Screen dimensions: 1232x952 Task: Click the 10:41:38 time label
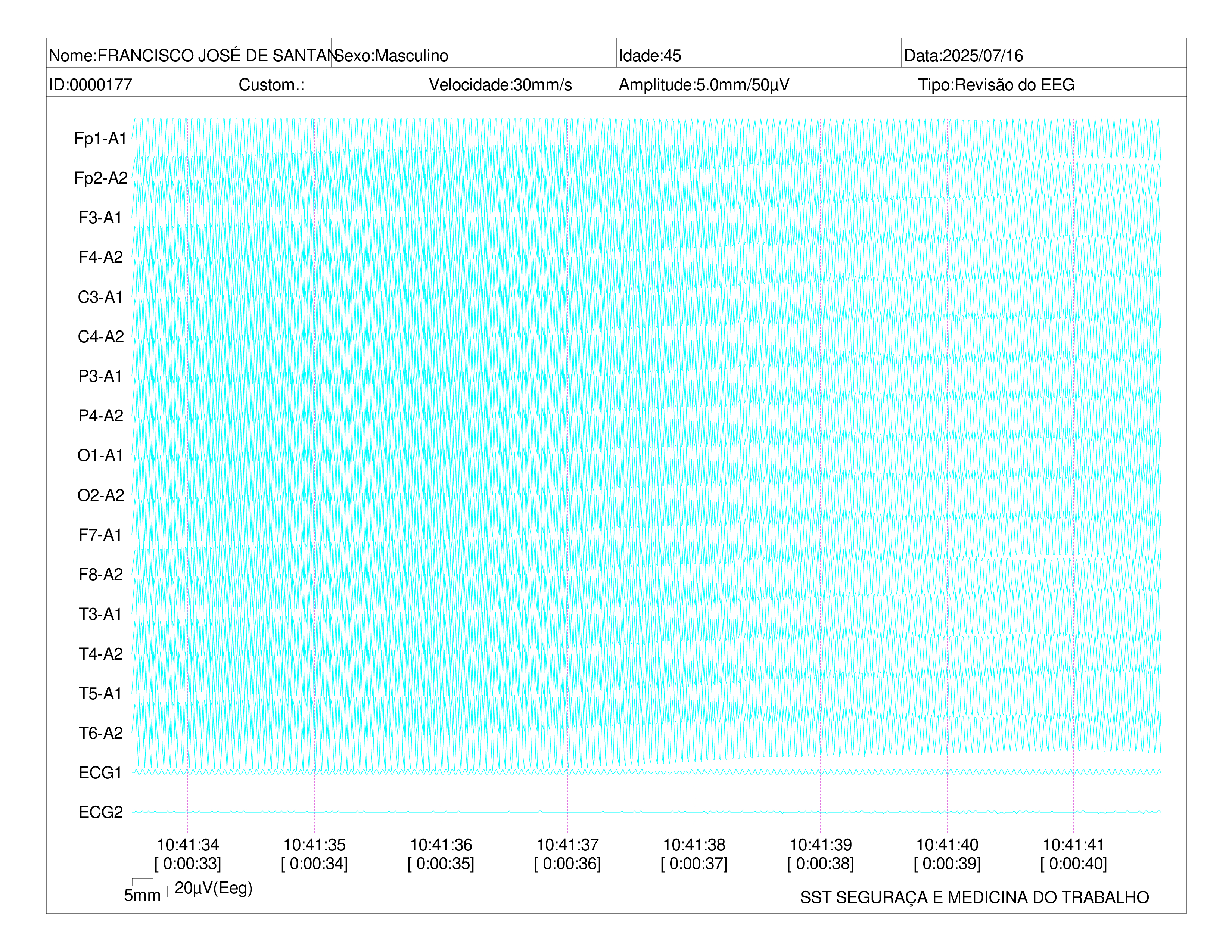pos(694,845)
